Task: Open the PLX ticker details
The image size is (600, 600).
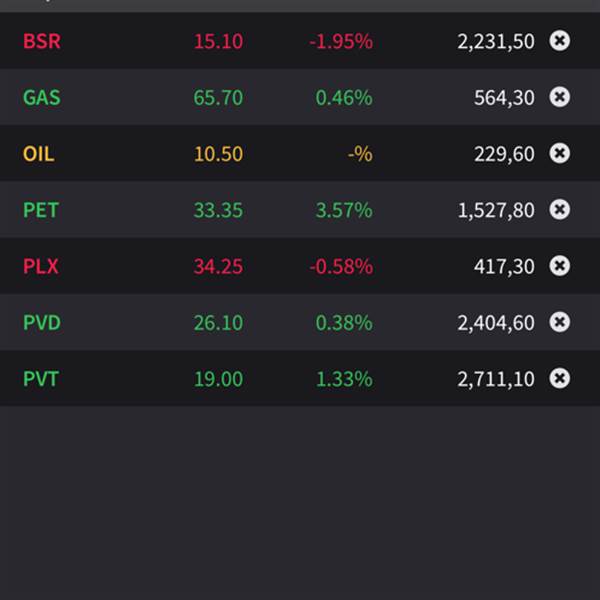Action: pos(41,266)
